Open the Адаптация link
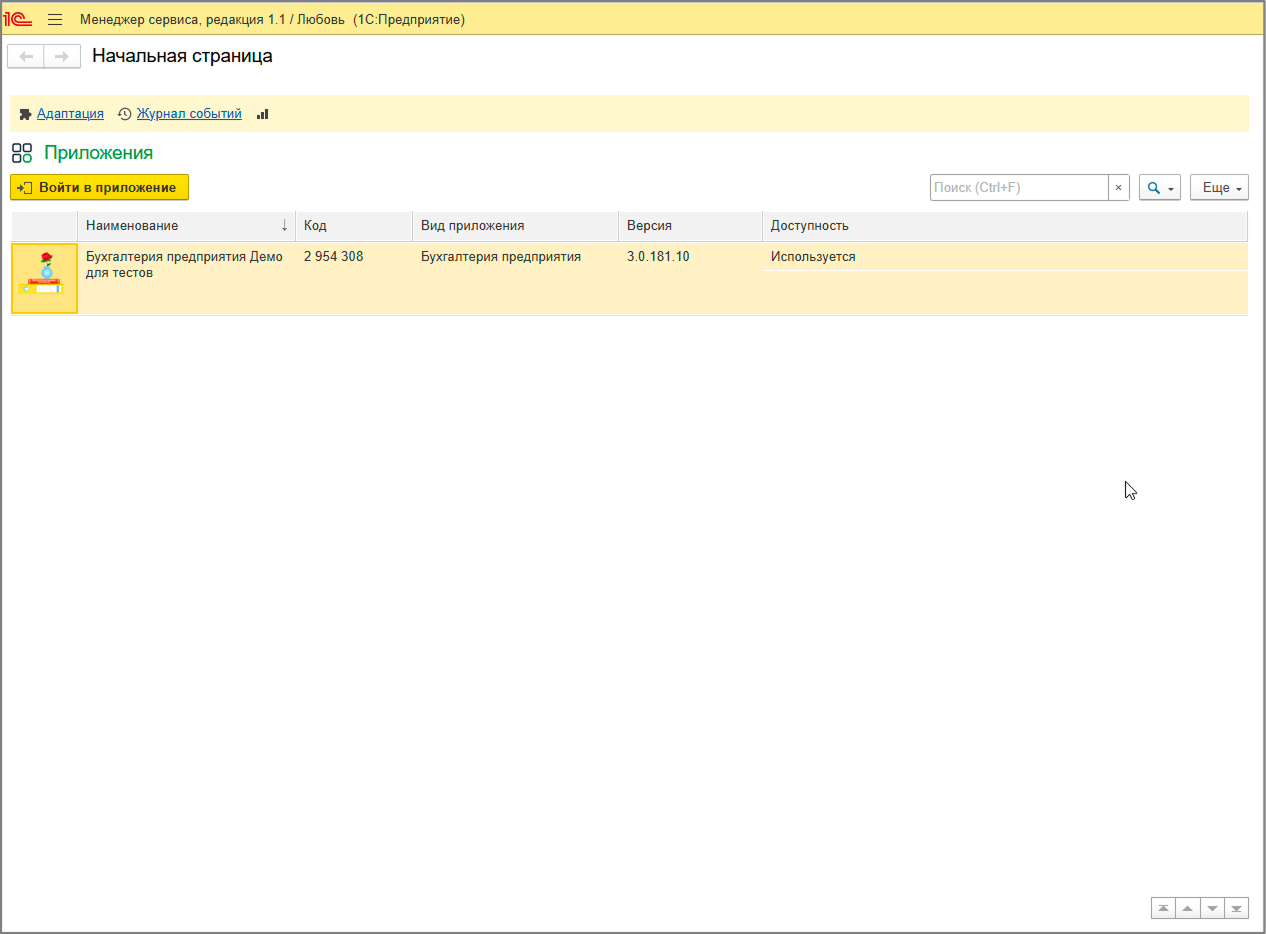Screen dimensions: 1266x934 (x=70, y=114)
